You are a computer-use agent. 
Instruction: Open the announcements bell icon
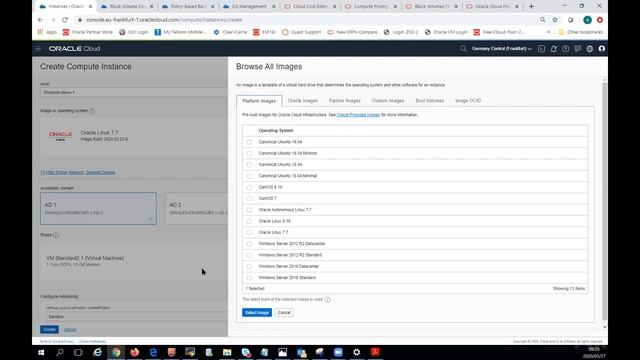(553, 49)
